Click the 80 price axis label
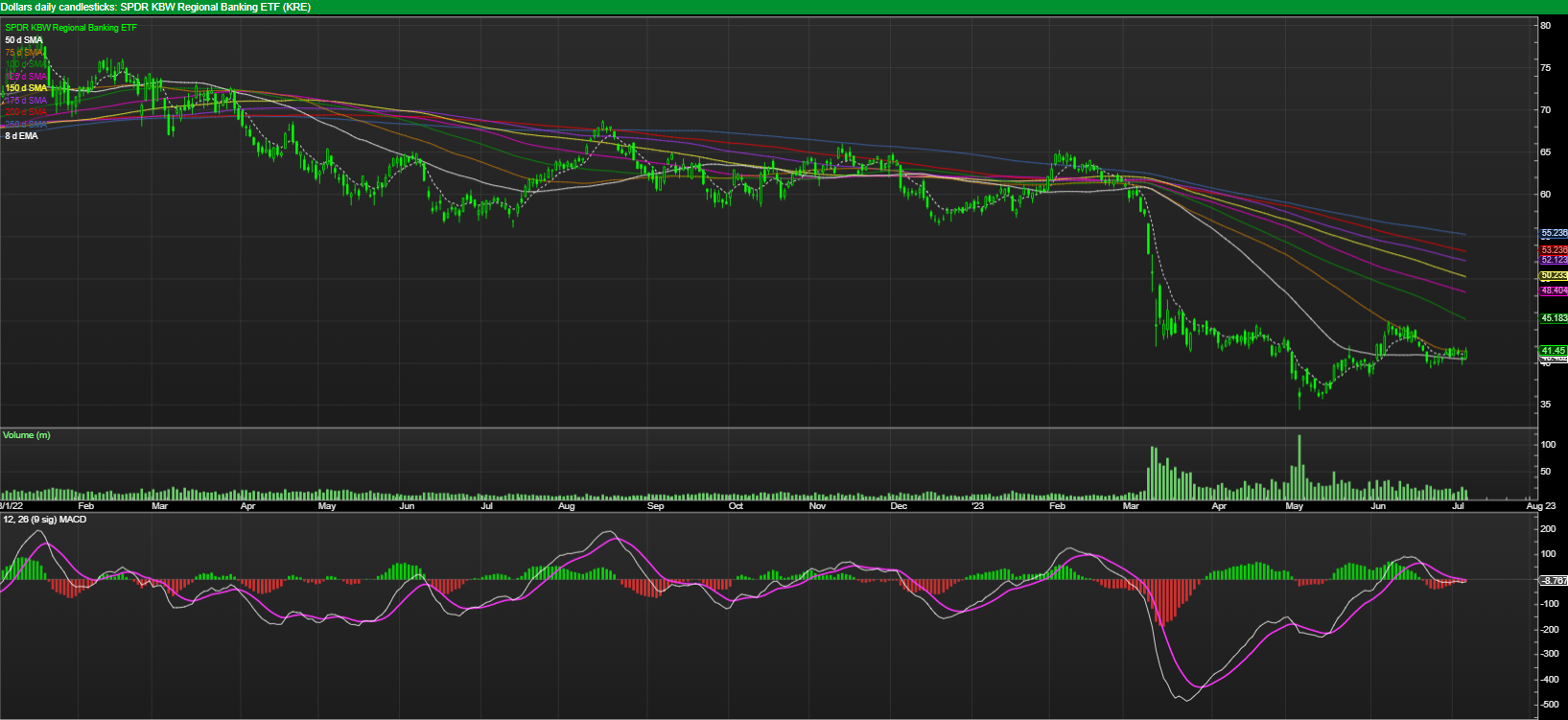Viewport: 1568px width, 720px height. point(1546,26)
